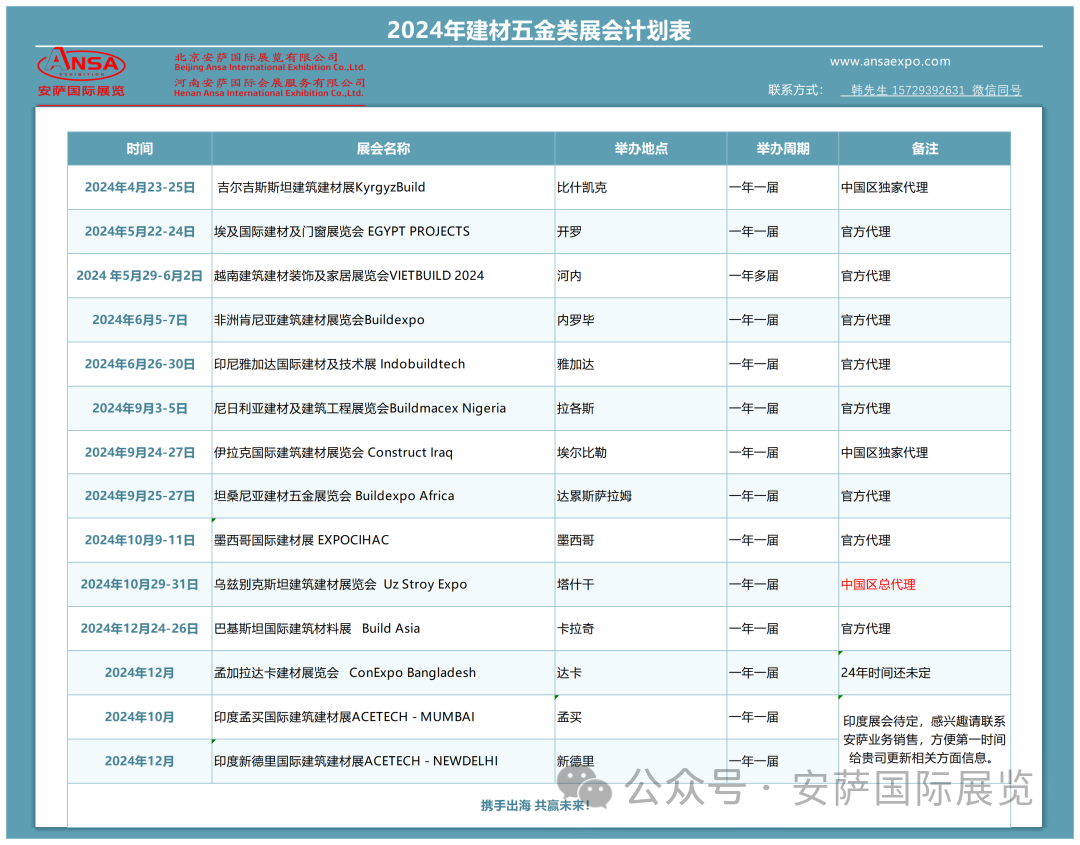This screenshot has height=845, width=1080.
Task: Click the date cell 2024年9月25-27日
Action: coord(140,496)
